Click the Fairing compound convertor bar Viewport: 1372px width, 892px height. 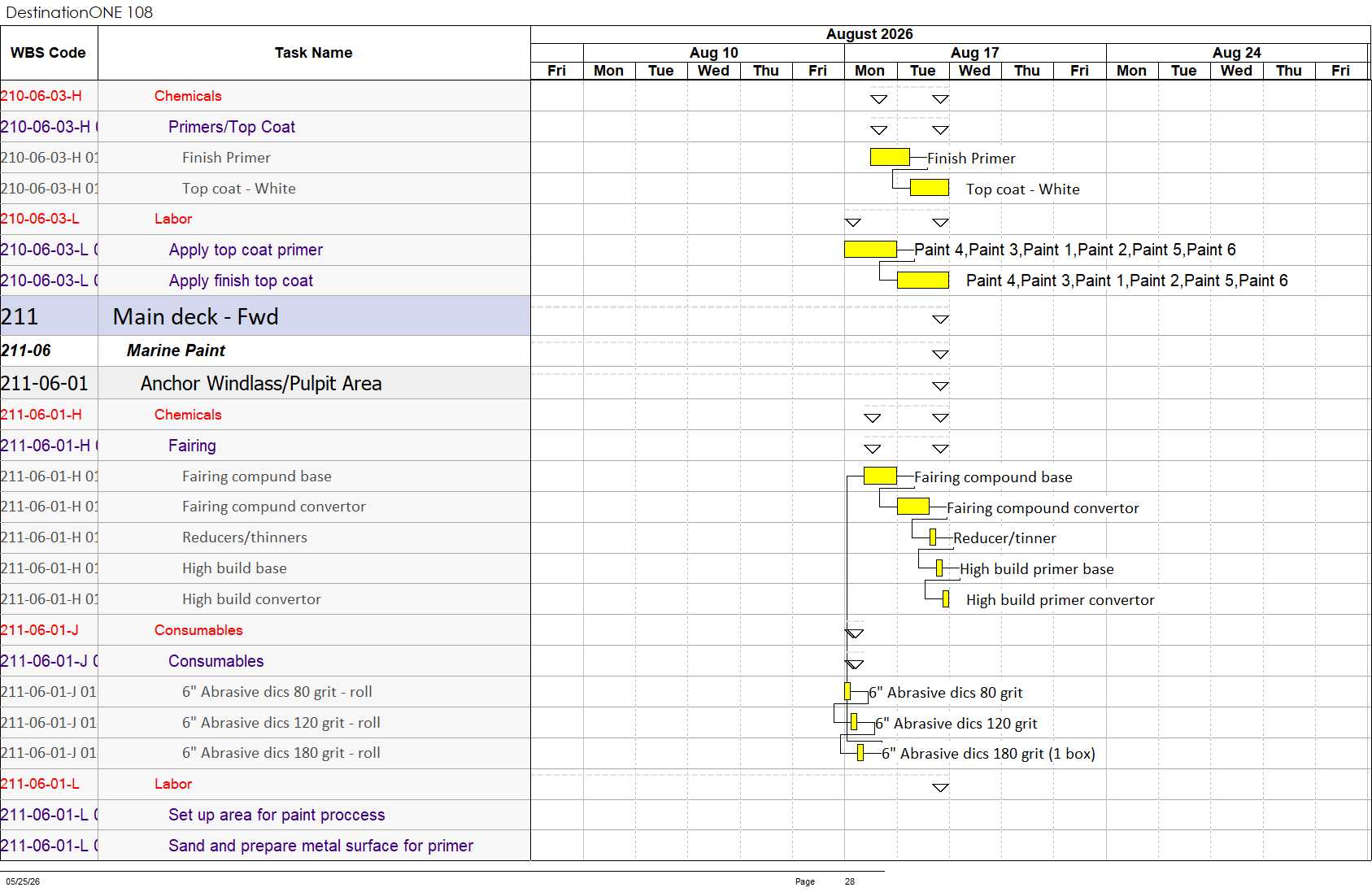(912, 507)
